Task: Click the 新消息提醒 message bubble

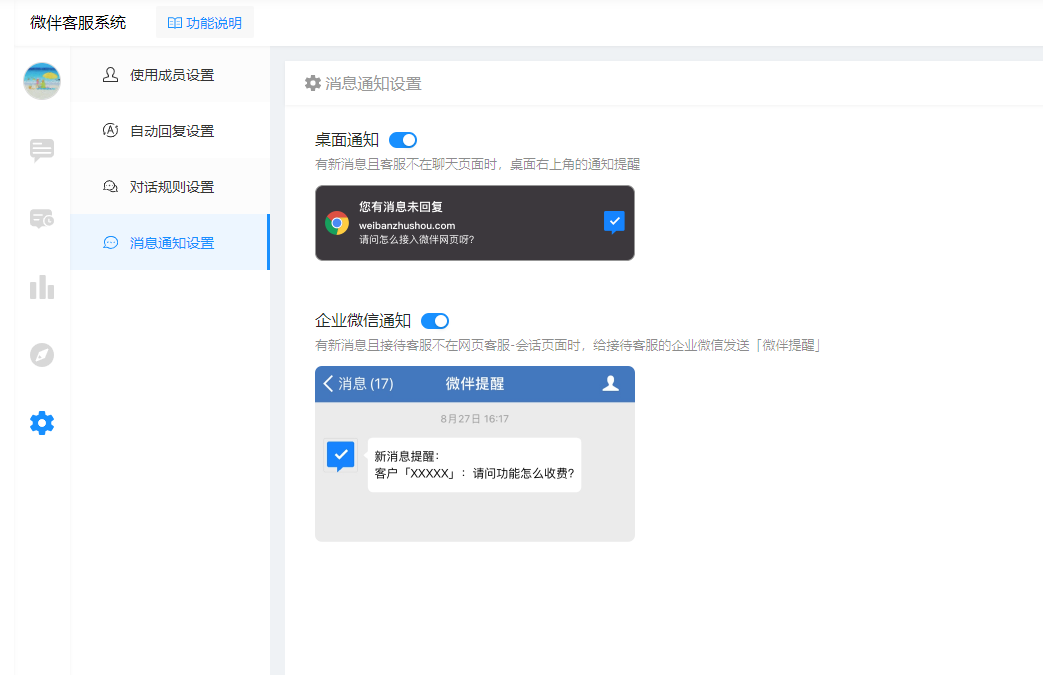Action: tap(474, 465)
